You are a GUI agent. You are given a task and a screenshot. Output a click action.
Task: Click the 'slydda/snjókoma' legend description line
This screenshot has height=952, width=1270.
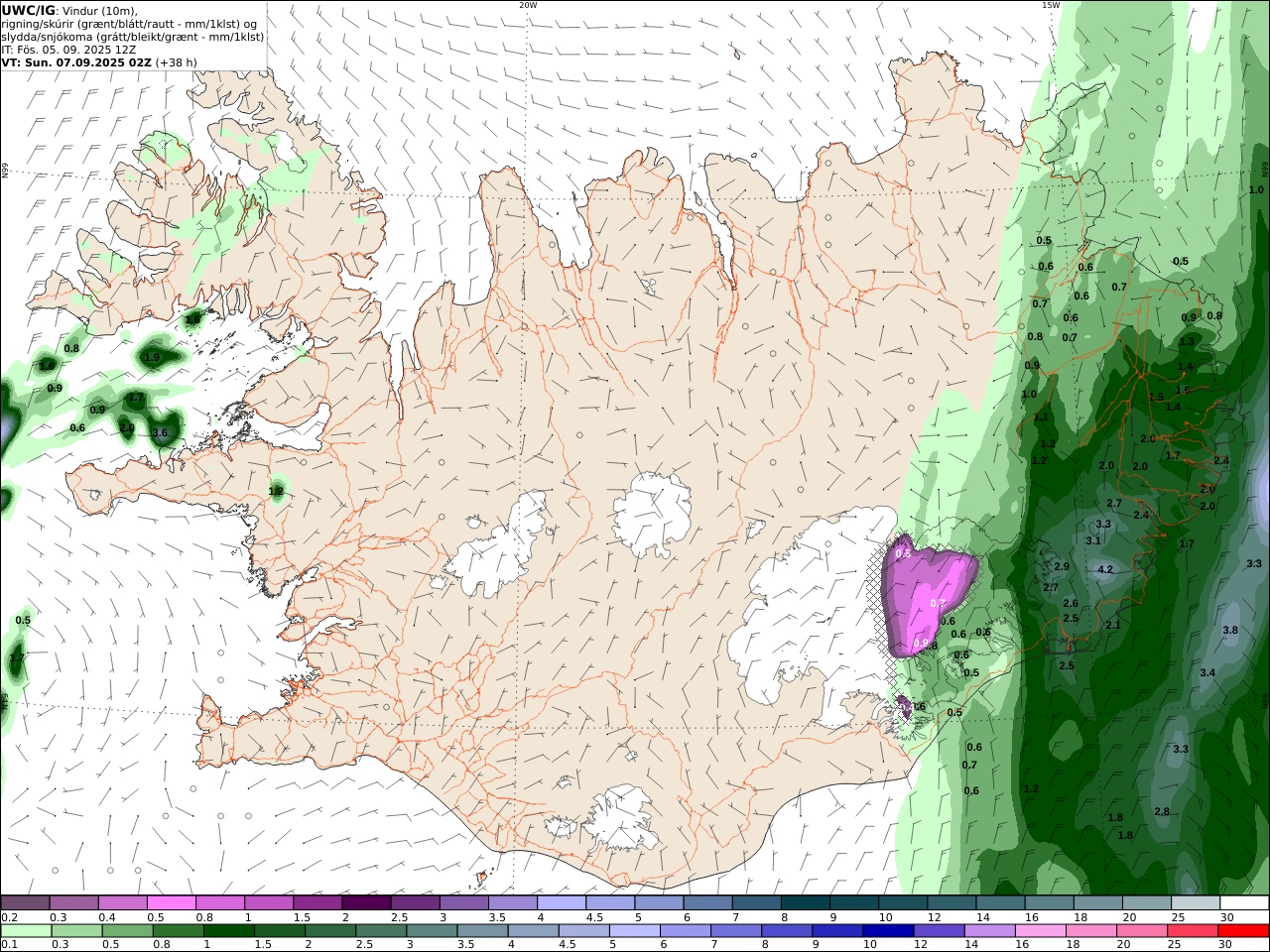coord(133,37)
